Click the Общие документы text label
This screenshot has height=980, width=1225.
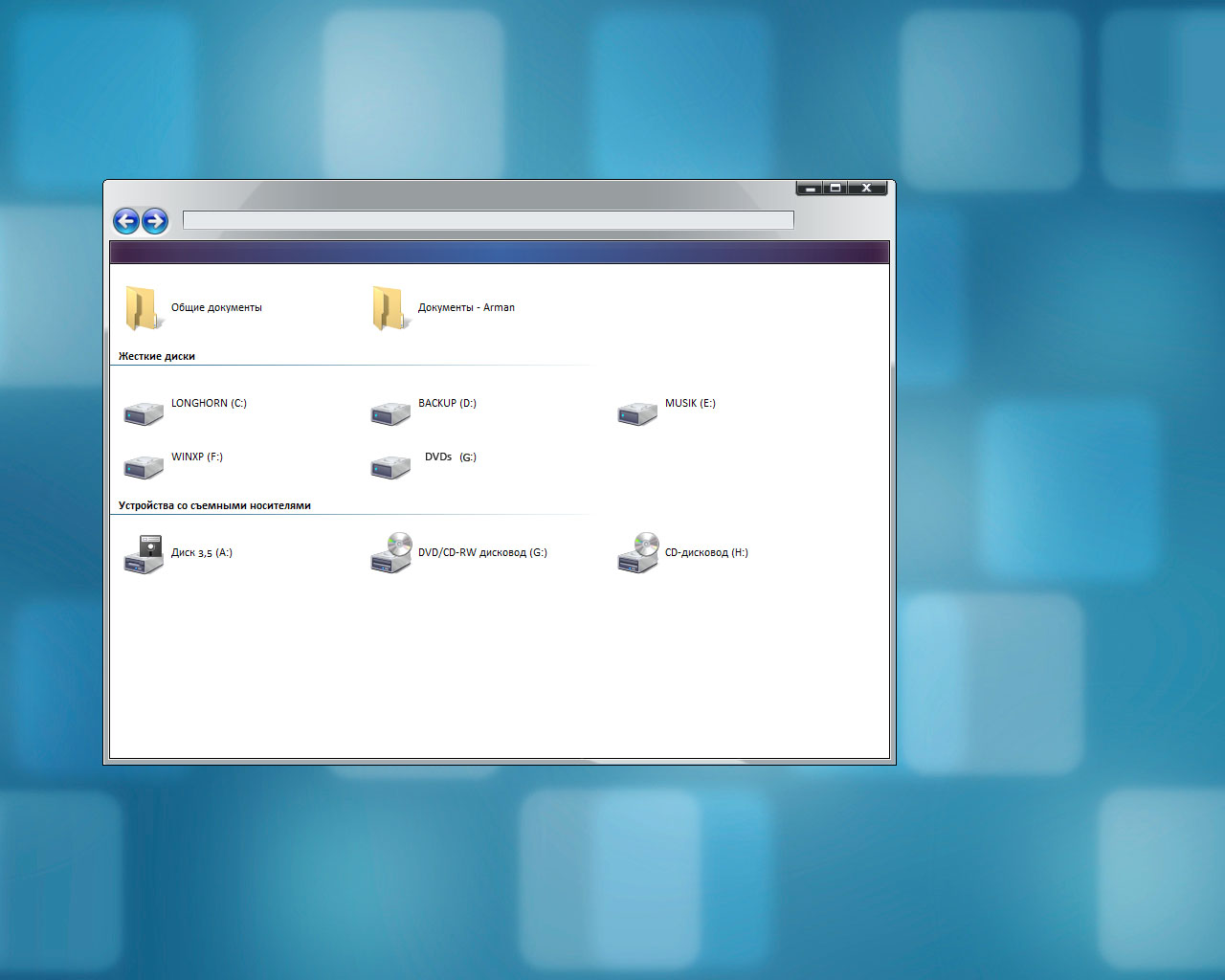tap(216, 307)
